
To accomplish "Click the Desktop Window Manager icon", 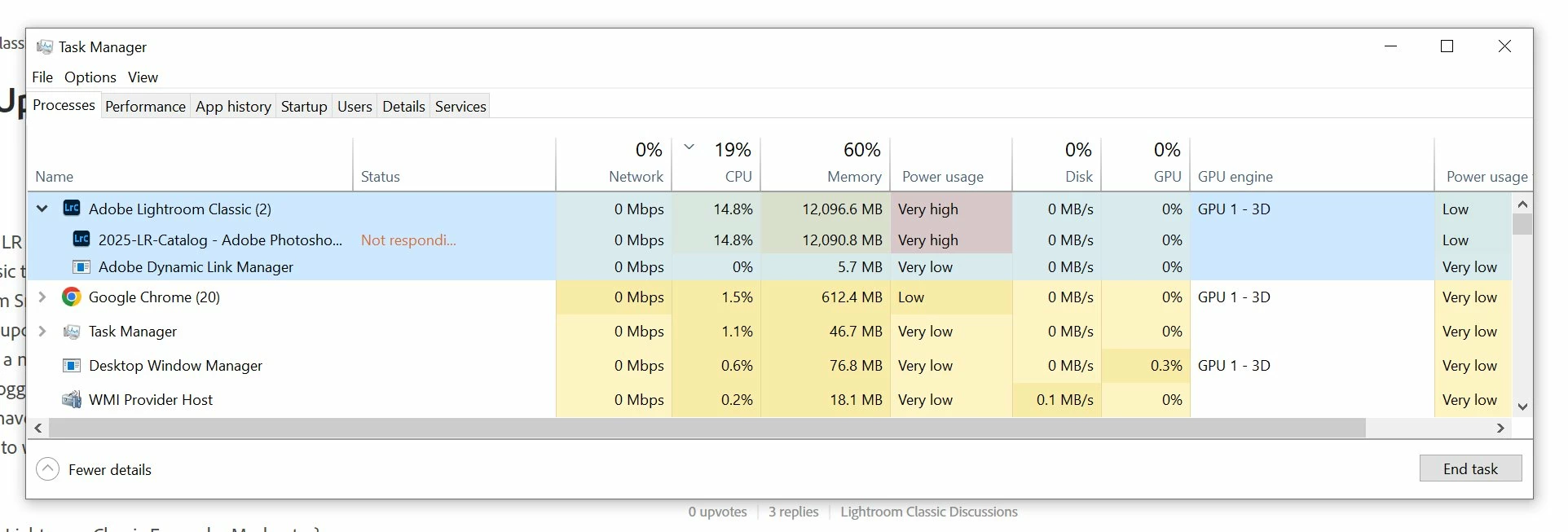I will pos(72,366).
